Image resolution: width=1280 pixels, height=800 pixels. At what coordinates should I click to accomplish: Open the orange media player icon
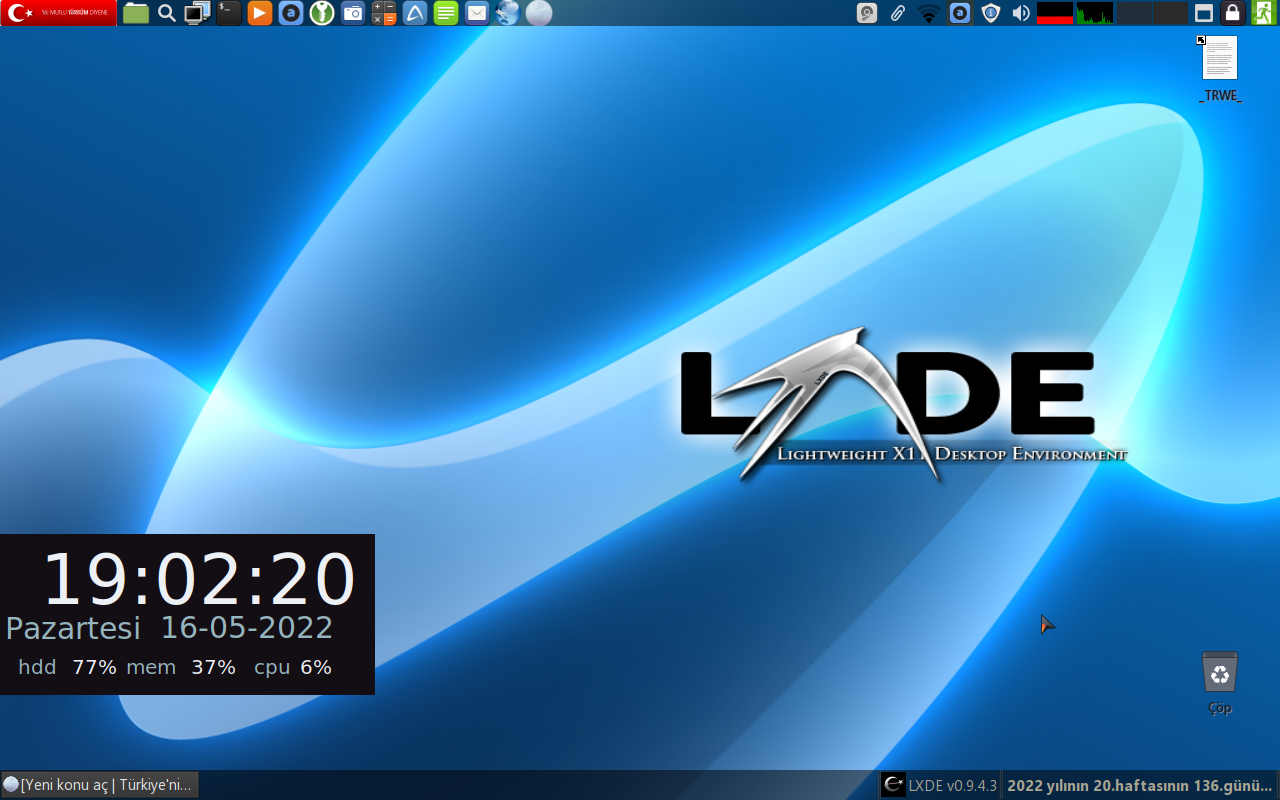[x=260, y=13]
